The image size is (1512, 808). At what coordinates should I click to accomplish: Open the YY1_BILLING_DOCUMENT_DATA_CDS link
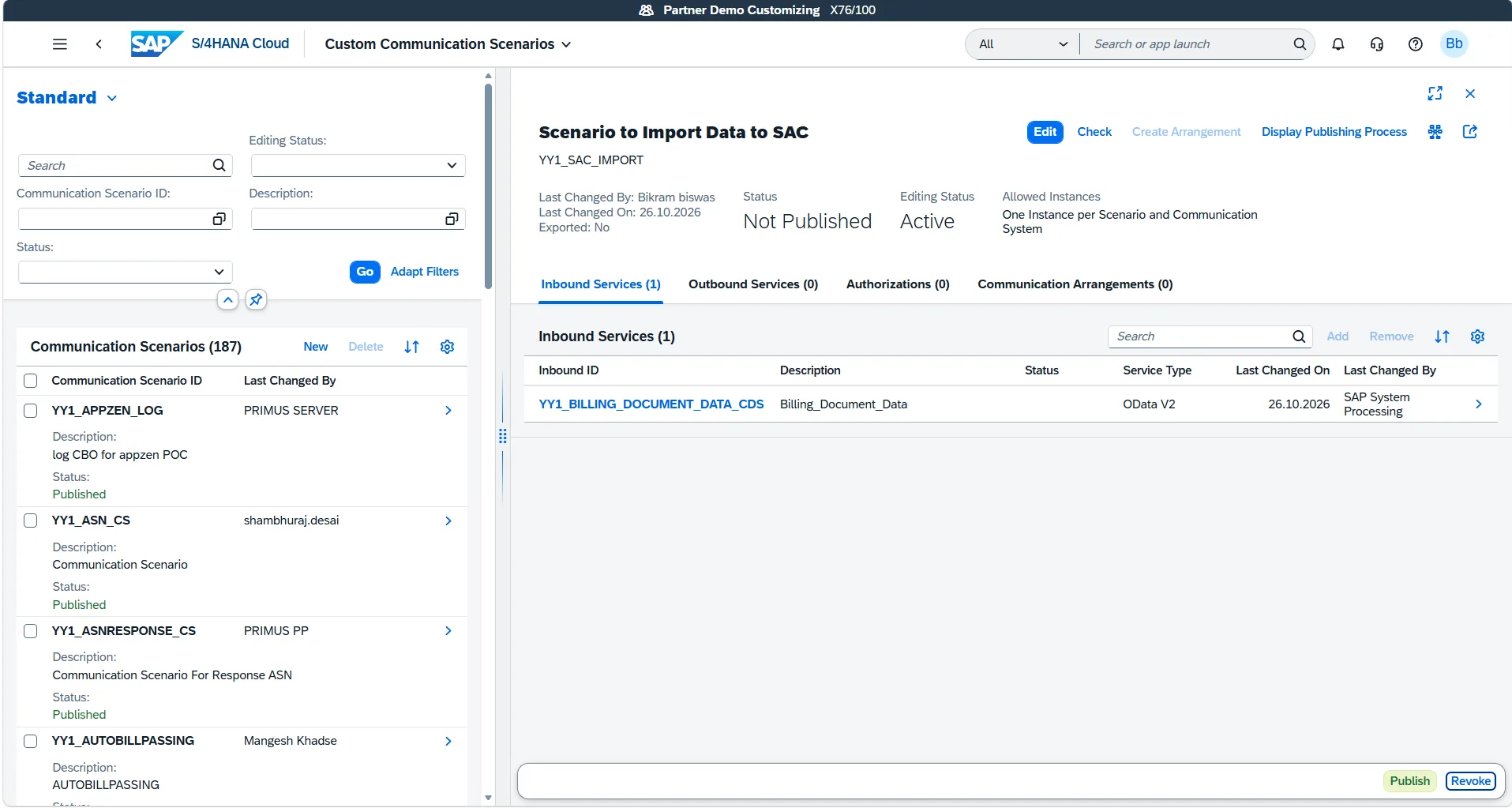(x=651, y=404)
